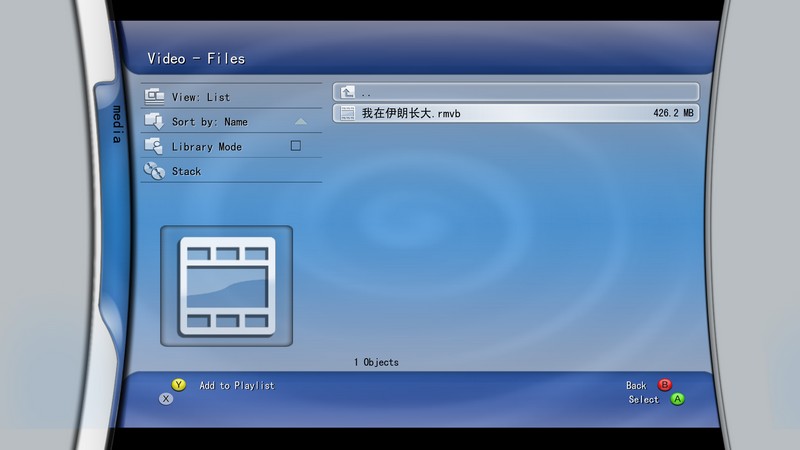Screen dimensions: 800x450
Task: Click the Library Mode icon
Action: point(154,146)
